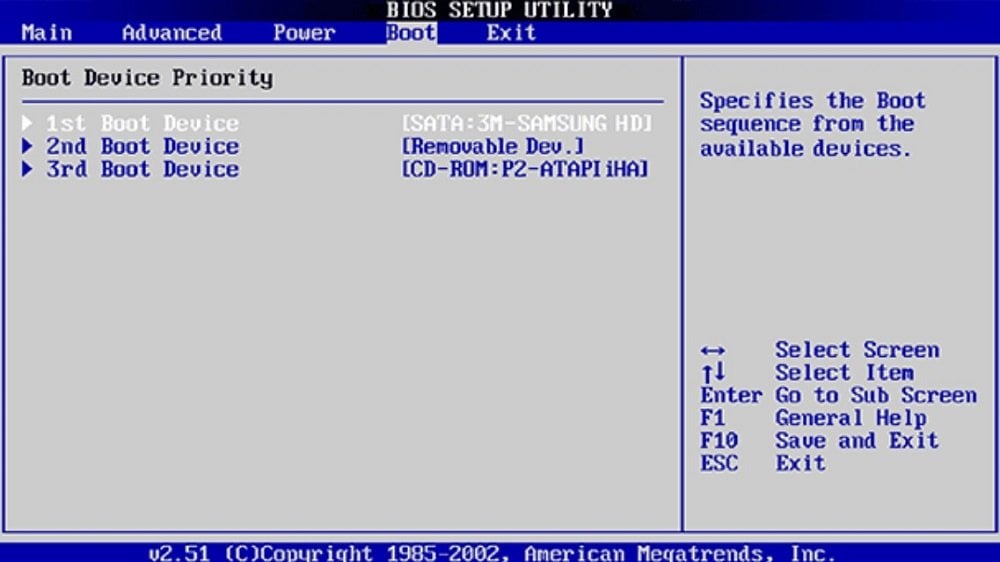Change the CD-ROM:P2-ATAPI iHA value
Viewport: 1000px width, 562px height.
(525, 169)
